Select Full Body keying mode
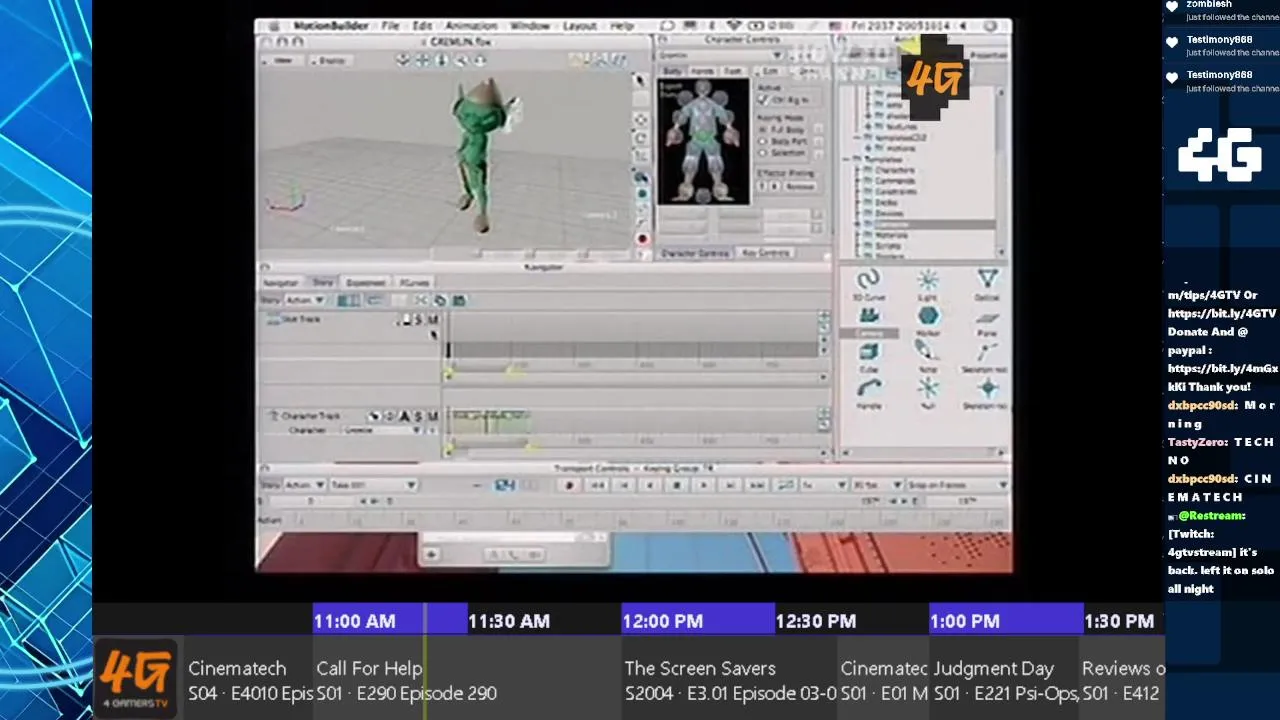The height and width of the screenshot is (720, 1280). [x=763, y=130]
